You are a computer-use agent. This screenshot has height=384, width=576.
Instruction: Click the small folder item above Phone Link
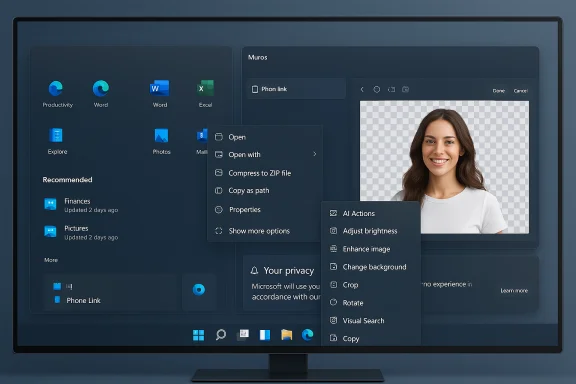tap(57, 286)
